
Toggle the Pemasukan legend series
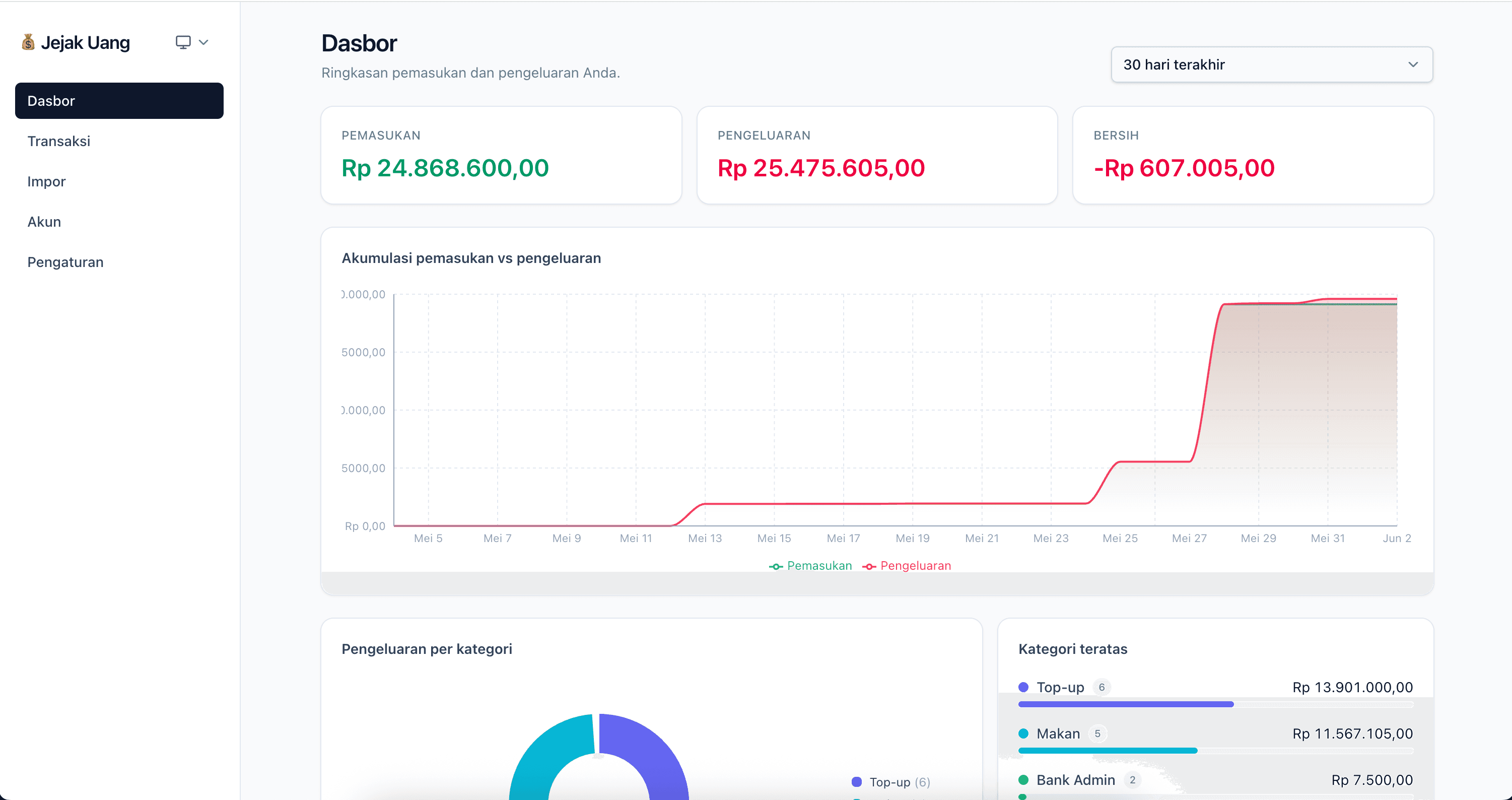(x=810, y=566)
